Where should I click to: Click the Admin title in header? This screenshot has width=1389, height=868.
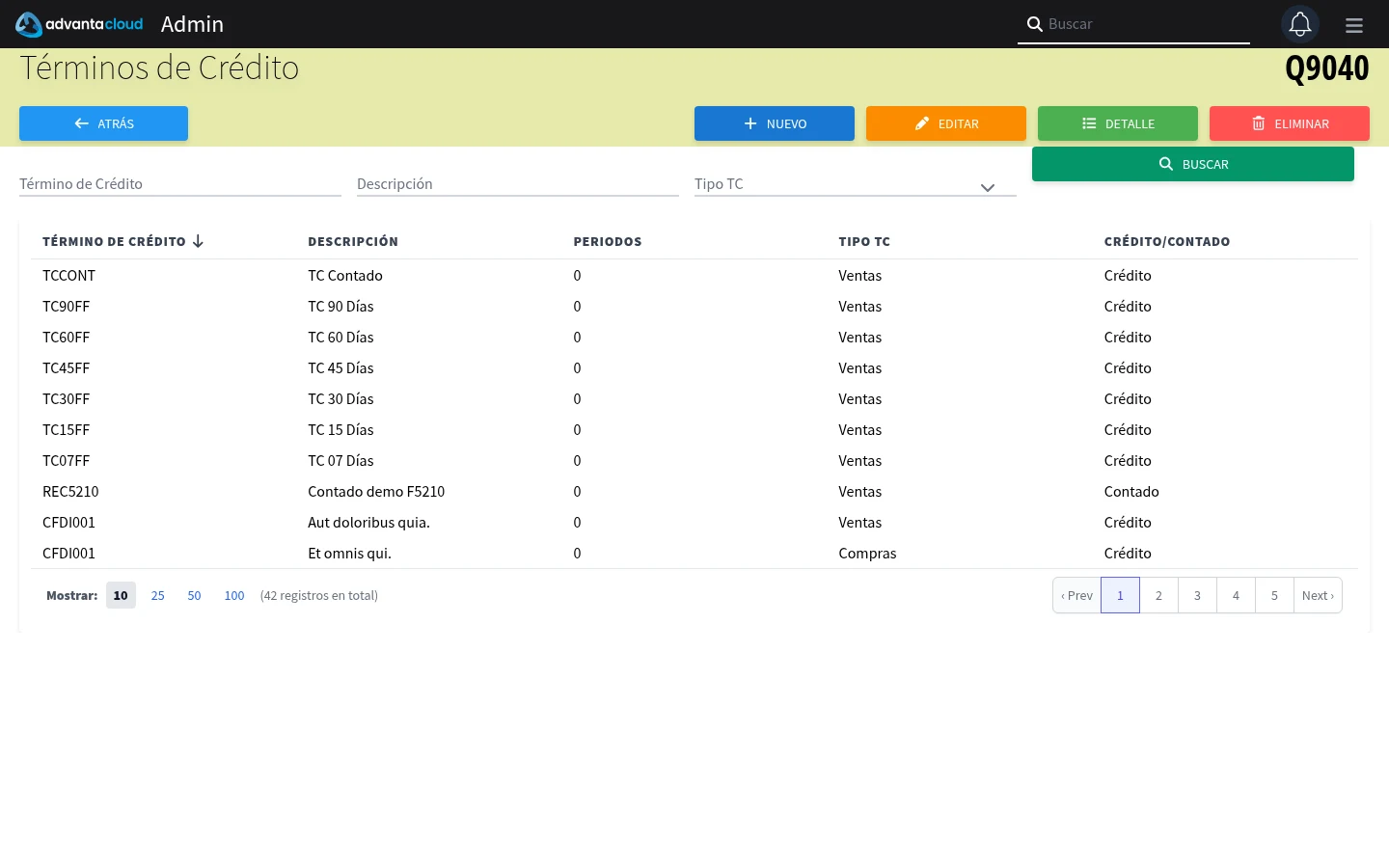pos(192,24)
